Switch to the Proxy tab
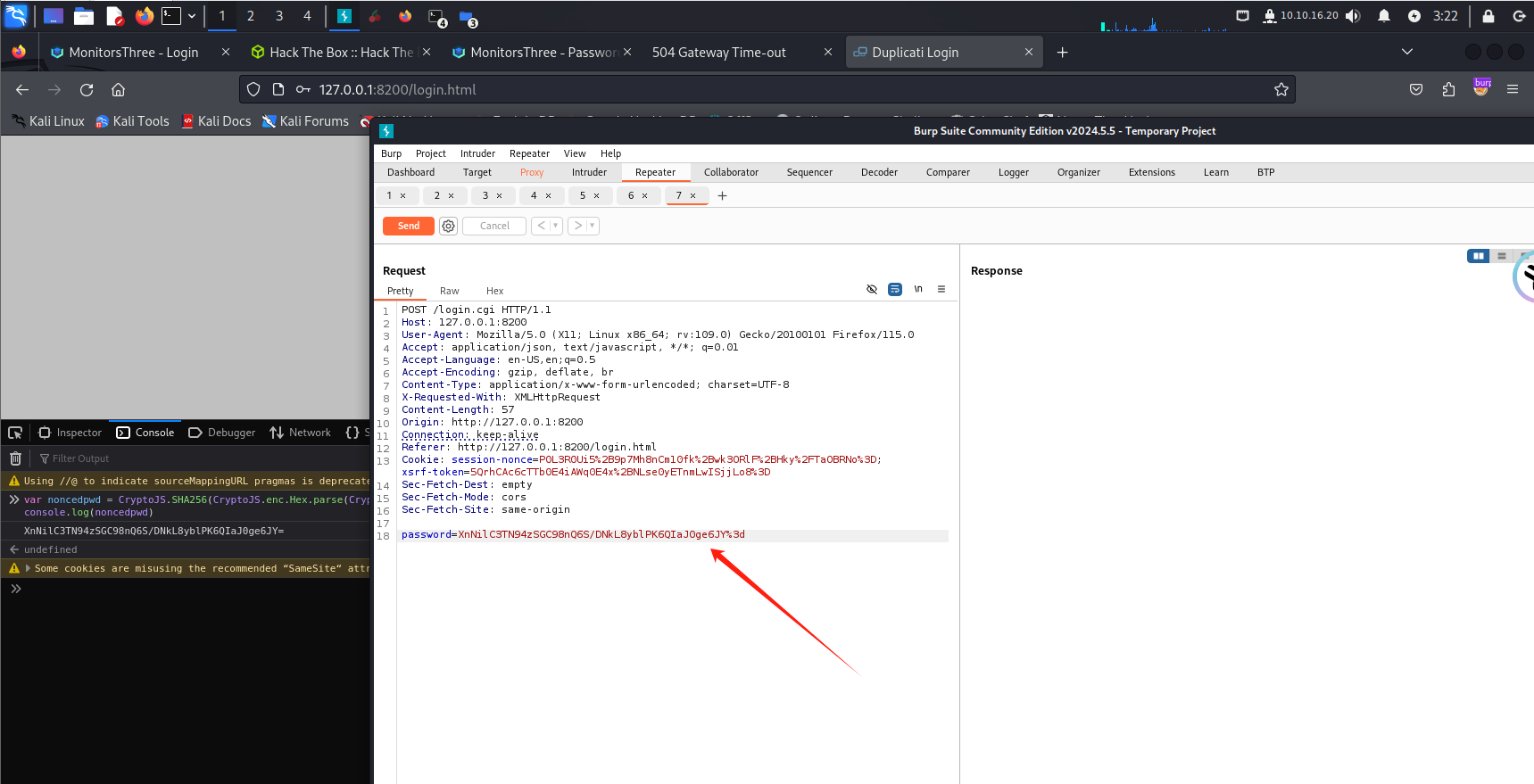1534x784 pixels. click(531, 173)
